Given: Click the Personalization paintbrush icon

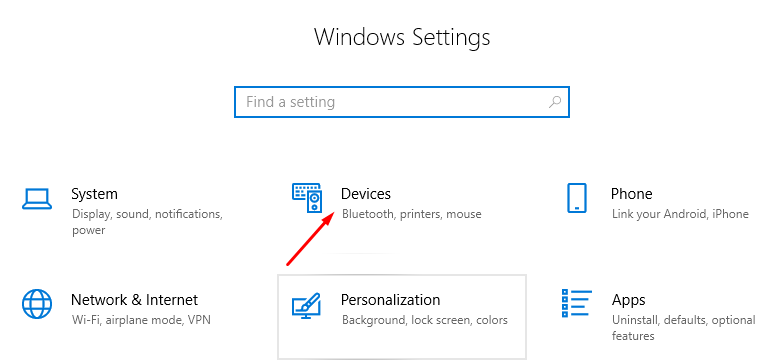Looking at the screenshot, I should [306, 305].
